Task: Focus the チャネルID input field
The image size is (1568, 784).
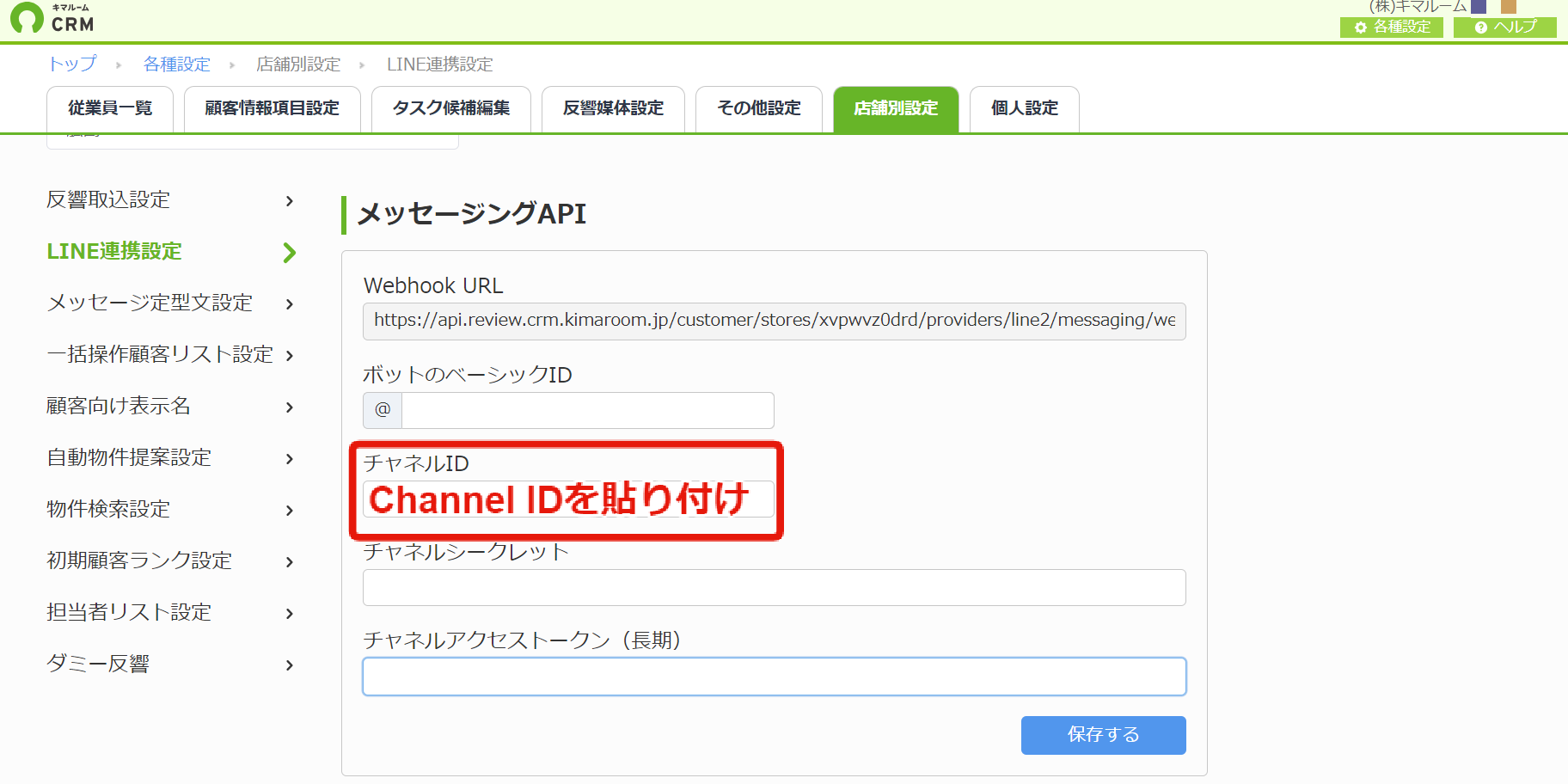Action: coord(568,499)
